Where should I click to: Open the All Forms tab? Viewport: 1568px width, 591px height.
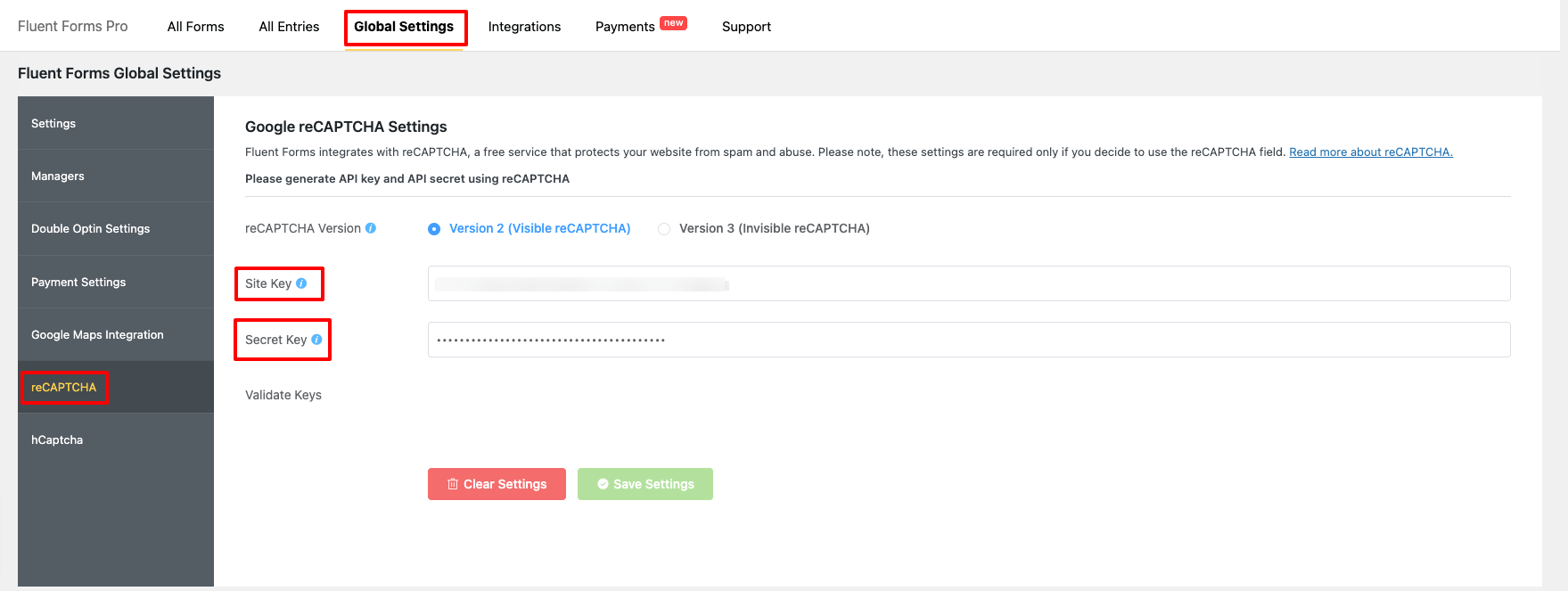click(196, 27)
